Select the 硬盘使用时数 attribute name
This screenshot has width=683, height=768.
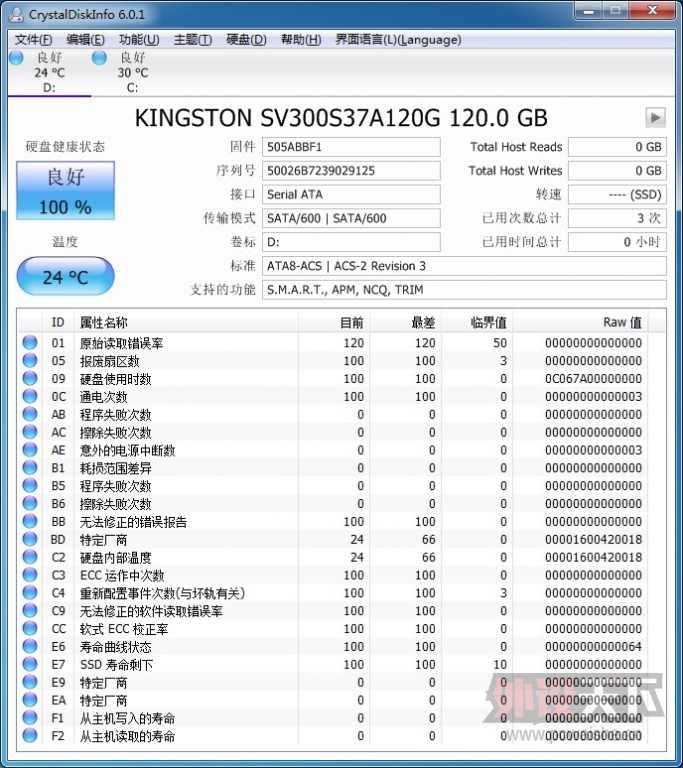116,379
